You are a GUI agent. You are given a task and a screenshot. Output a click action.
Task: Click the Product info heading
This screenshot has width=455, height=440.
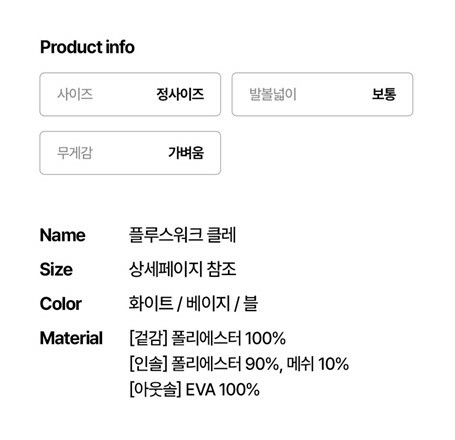(x=87, y=47)
